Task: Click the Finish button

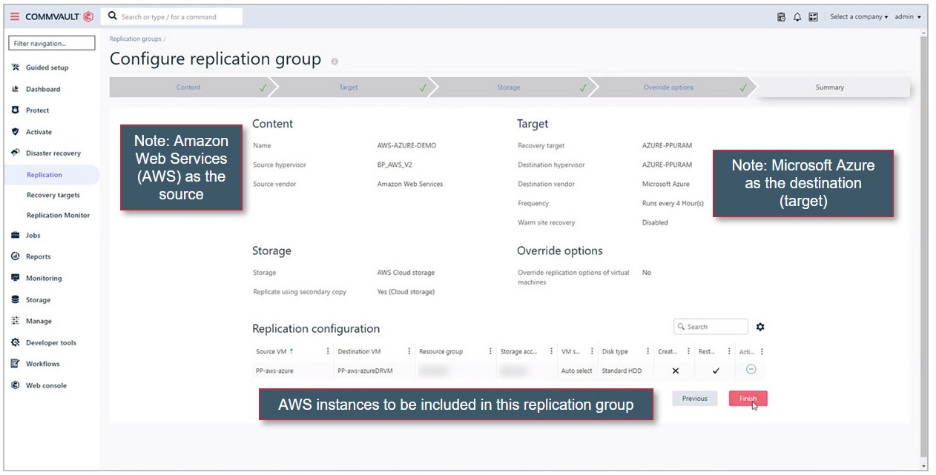Action: point(748,399)
